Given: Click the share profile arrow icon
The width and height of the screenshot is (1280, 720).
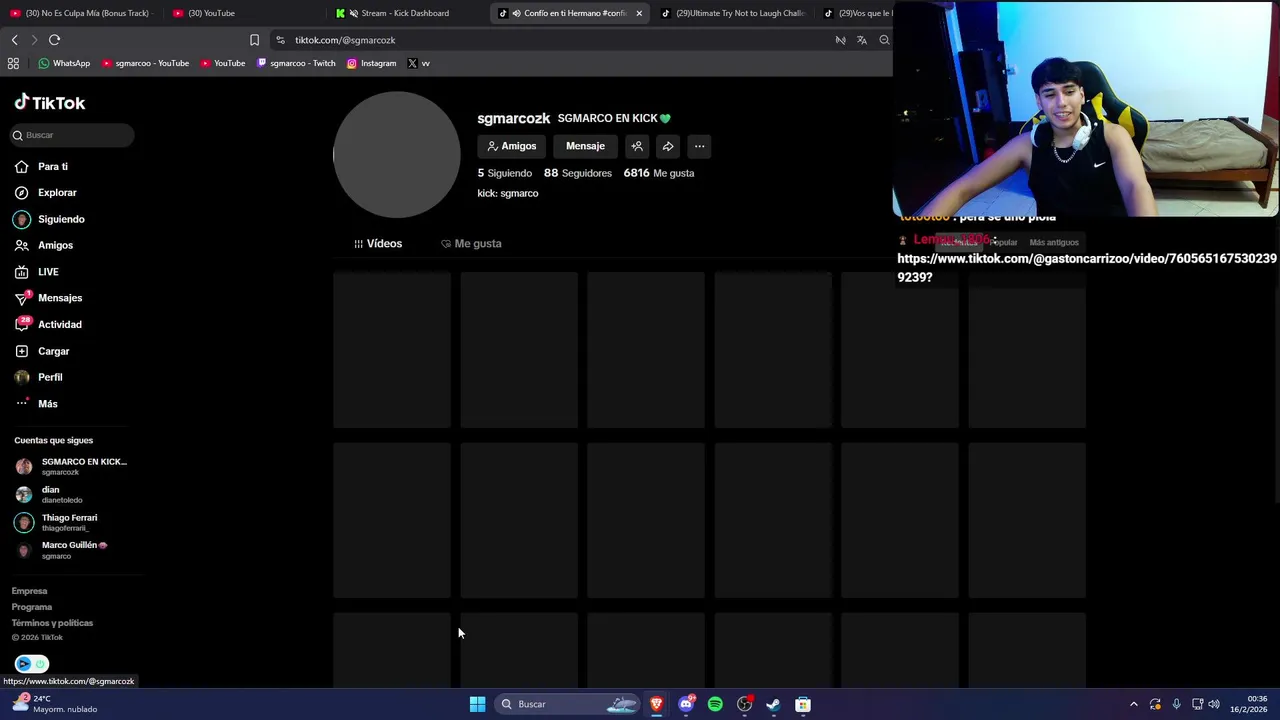Looking at the screenshot, I should (668, 146).
